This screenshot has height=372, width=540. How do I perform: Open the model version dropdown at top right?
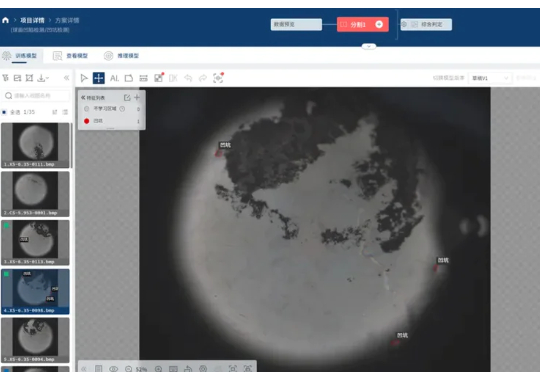point(490,78)
